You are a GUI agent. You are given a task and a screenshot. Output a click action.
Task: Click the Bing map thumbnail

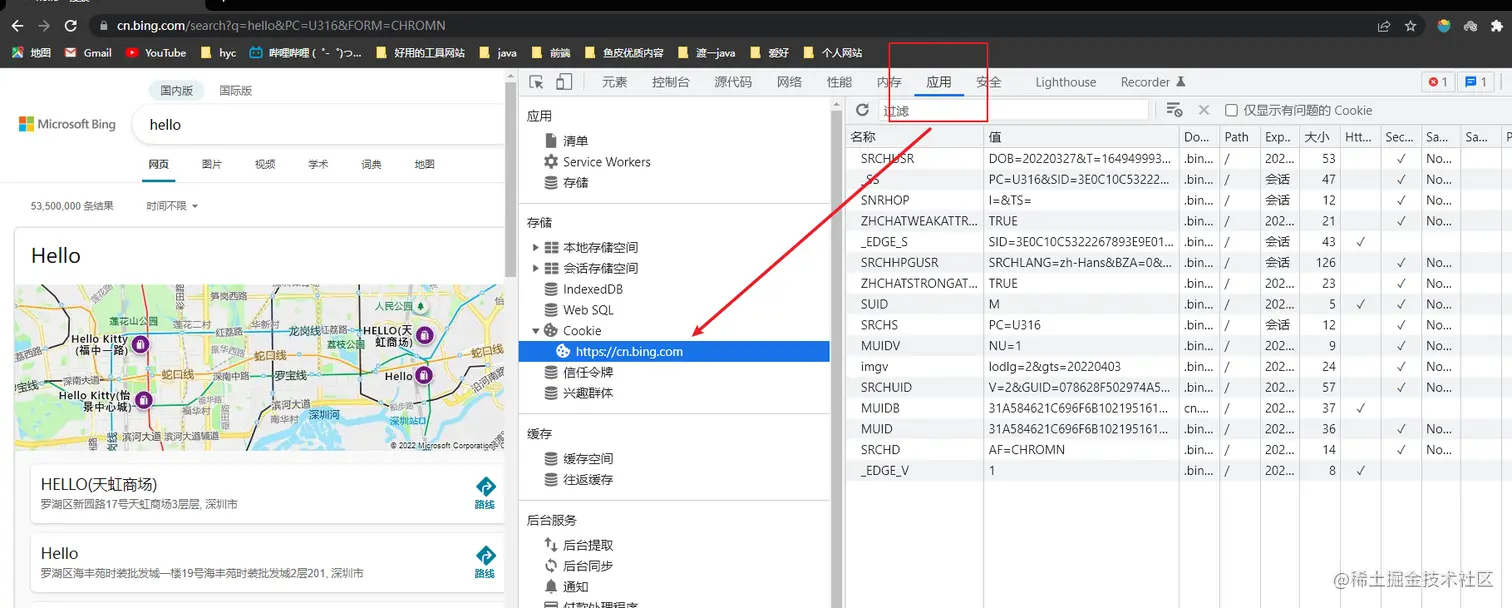coord(259,368)
